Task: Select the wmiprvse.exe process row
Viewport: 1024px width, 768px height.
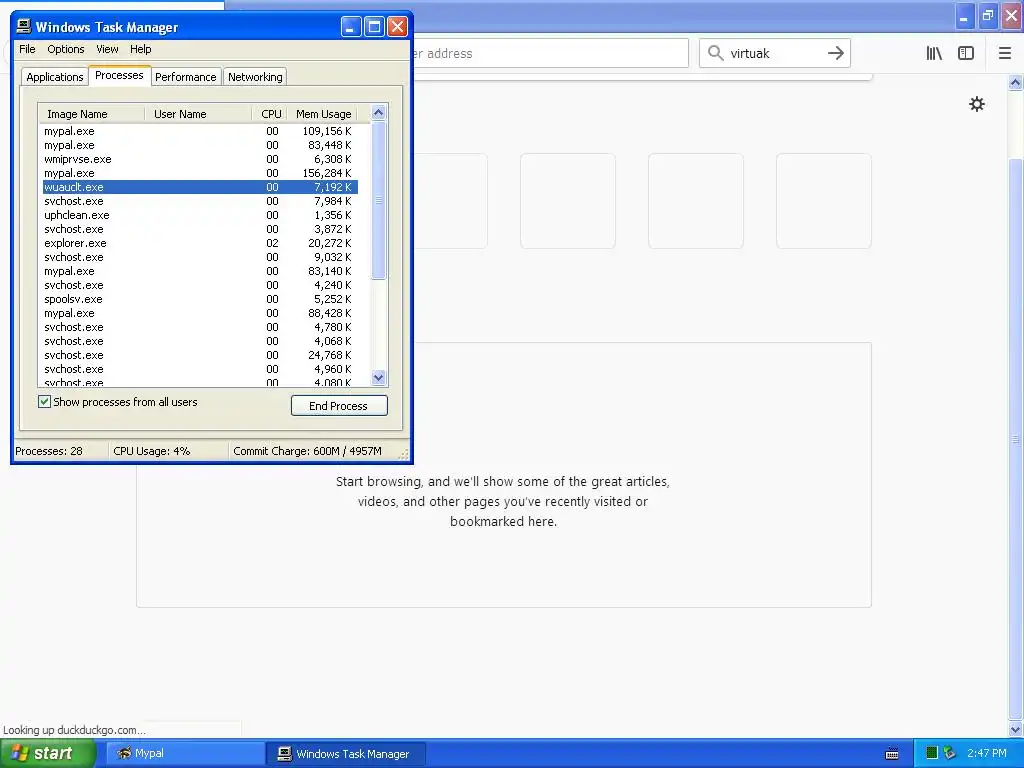Action: 200,159
